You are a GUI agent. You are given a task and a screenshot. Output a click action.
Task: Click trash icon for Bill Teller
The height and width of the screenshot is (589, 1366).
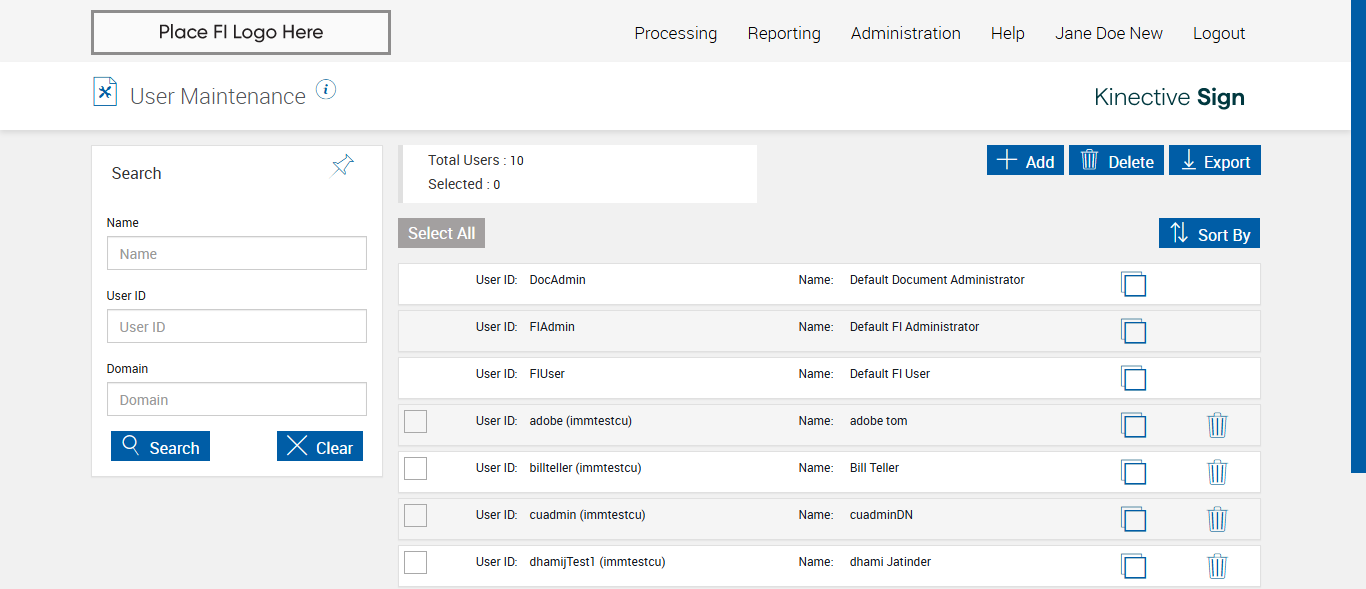pyautogui.click(x=1217, y=472)
